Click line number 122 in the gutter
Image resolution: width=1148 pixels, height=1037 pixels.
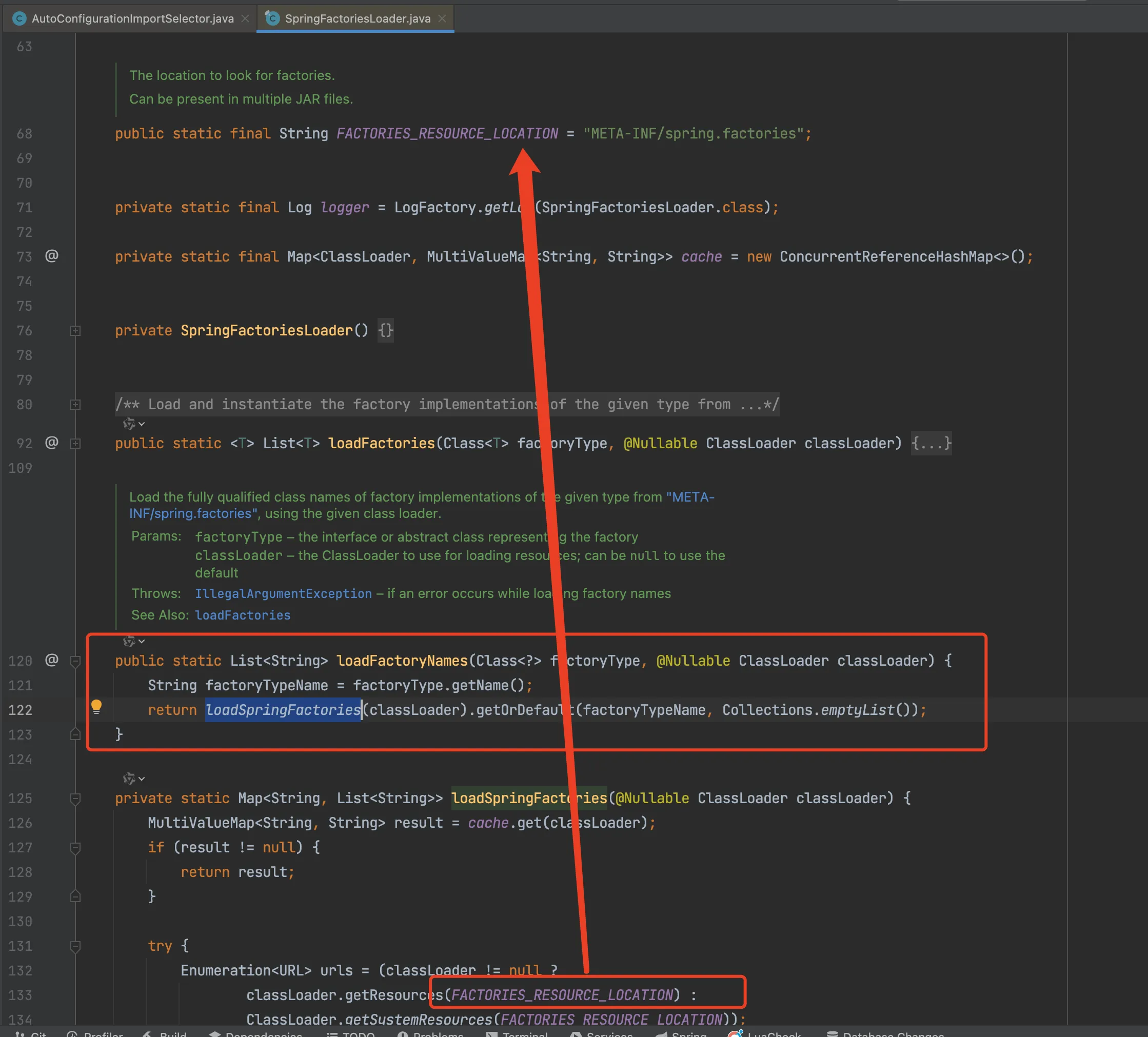(x=21, y=710)
